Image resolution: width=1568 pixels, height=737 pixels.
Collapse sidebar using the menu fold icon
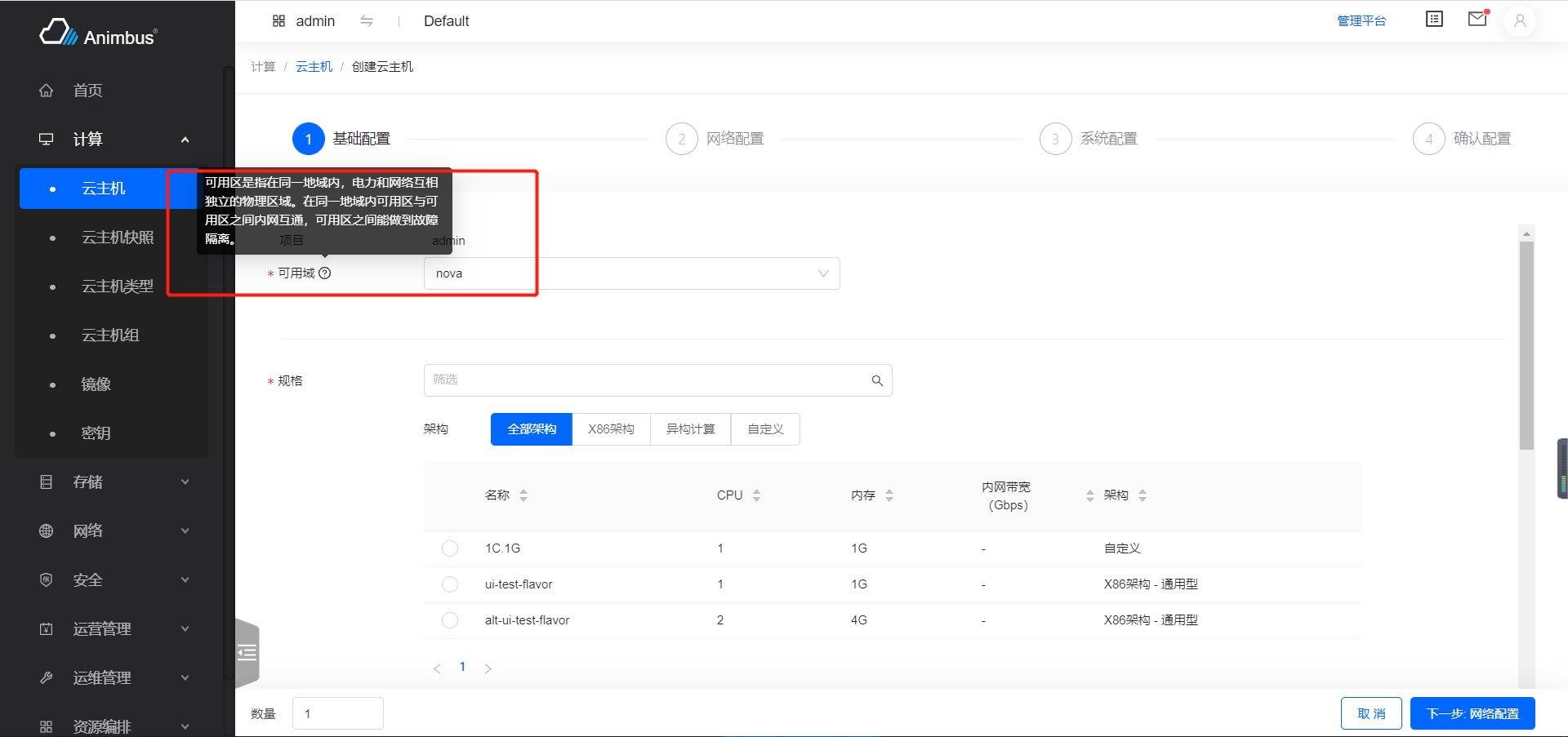click(247, 652)
